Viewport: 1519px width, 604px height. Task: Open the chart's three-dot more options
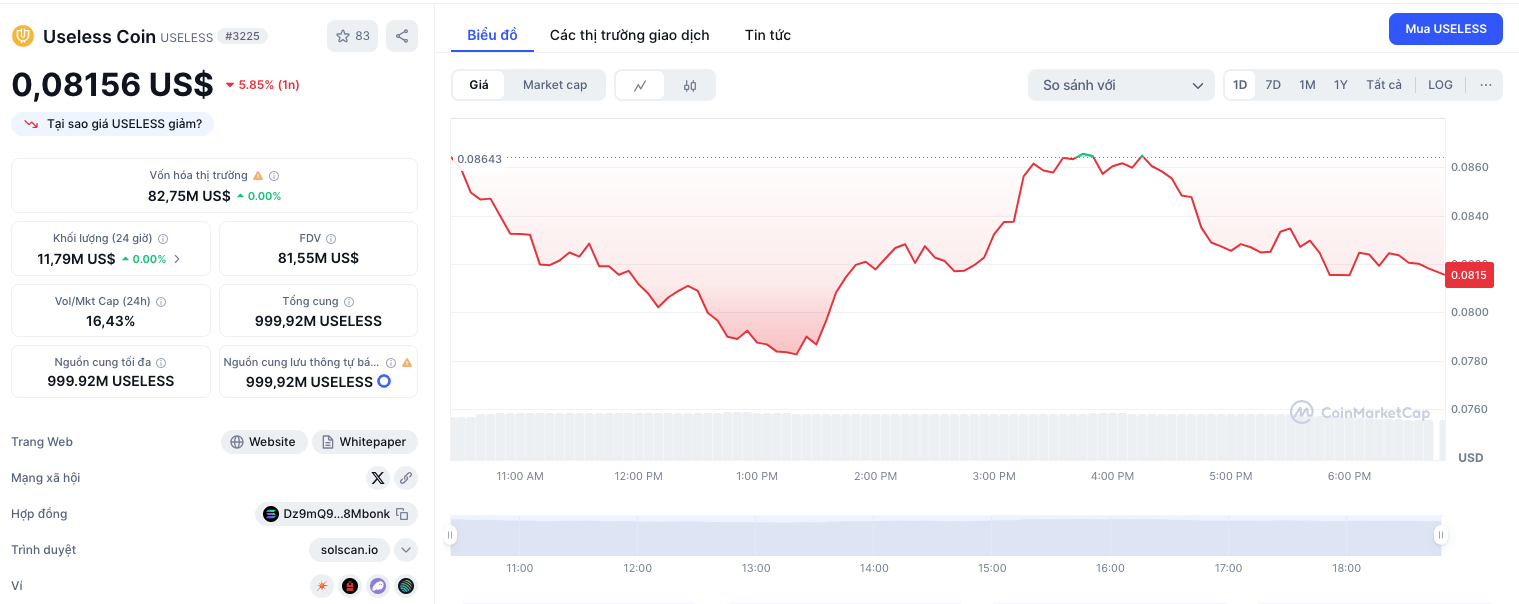click(1486, 85)
